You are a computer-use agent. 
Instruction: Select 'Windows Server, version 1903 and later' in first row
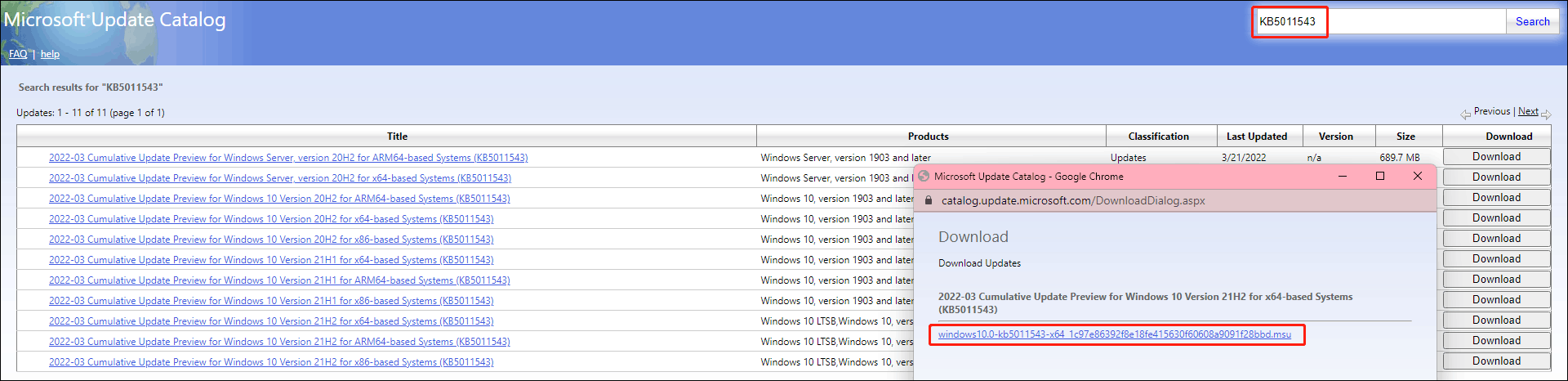(x=845, y=158)
